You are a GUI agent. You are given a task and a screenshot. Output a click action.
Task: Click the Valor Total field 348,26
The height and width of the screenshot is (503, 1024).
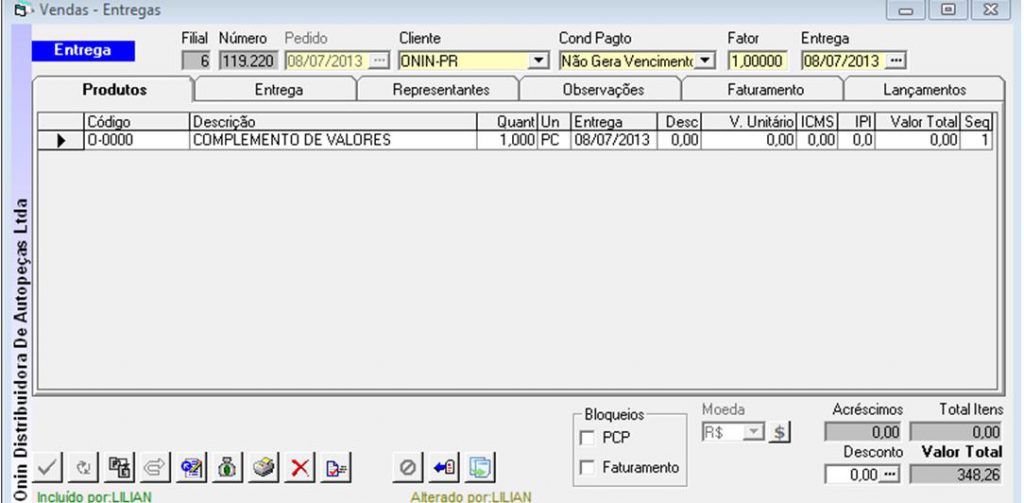pyautogui.click(x=956, y=475)
